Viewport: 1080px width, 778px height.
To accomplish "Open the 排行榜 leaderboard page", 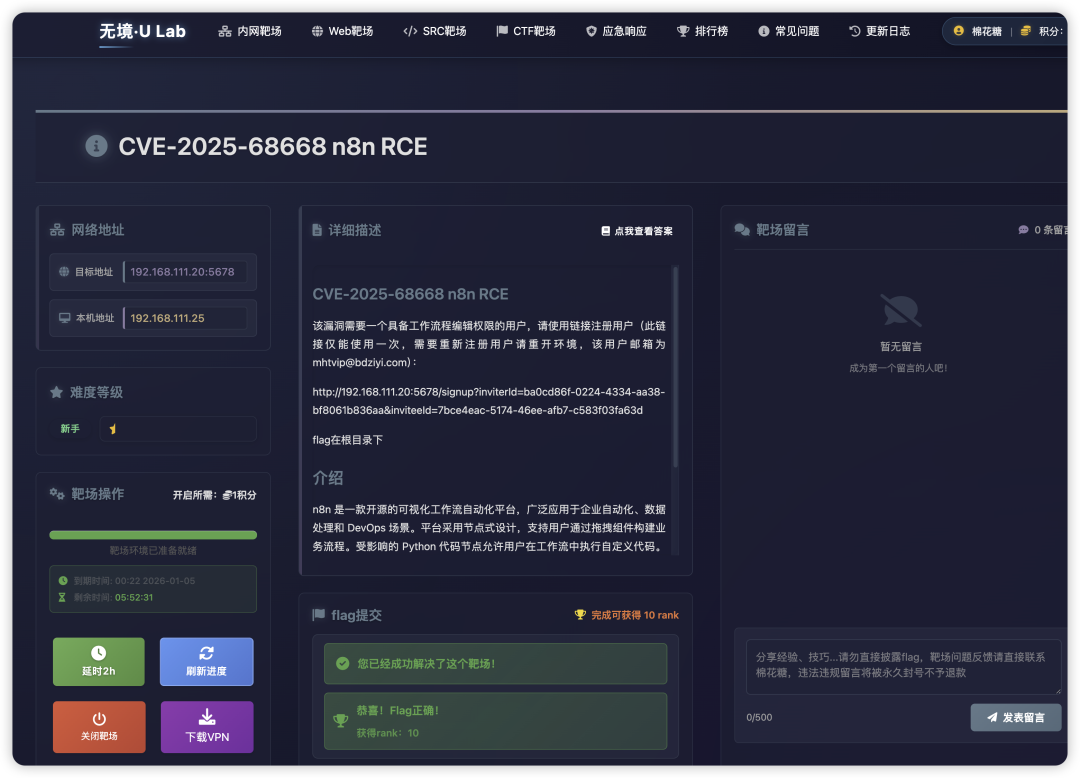I will pyautogui.click(x=703, y=31).
